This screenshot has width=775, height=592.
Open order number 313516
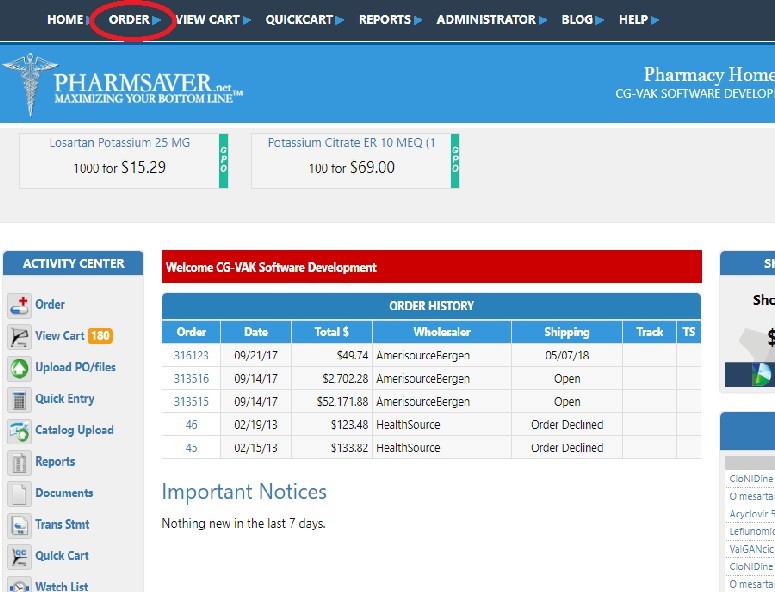[191, 379]
